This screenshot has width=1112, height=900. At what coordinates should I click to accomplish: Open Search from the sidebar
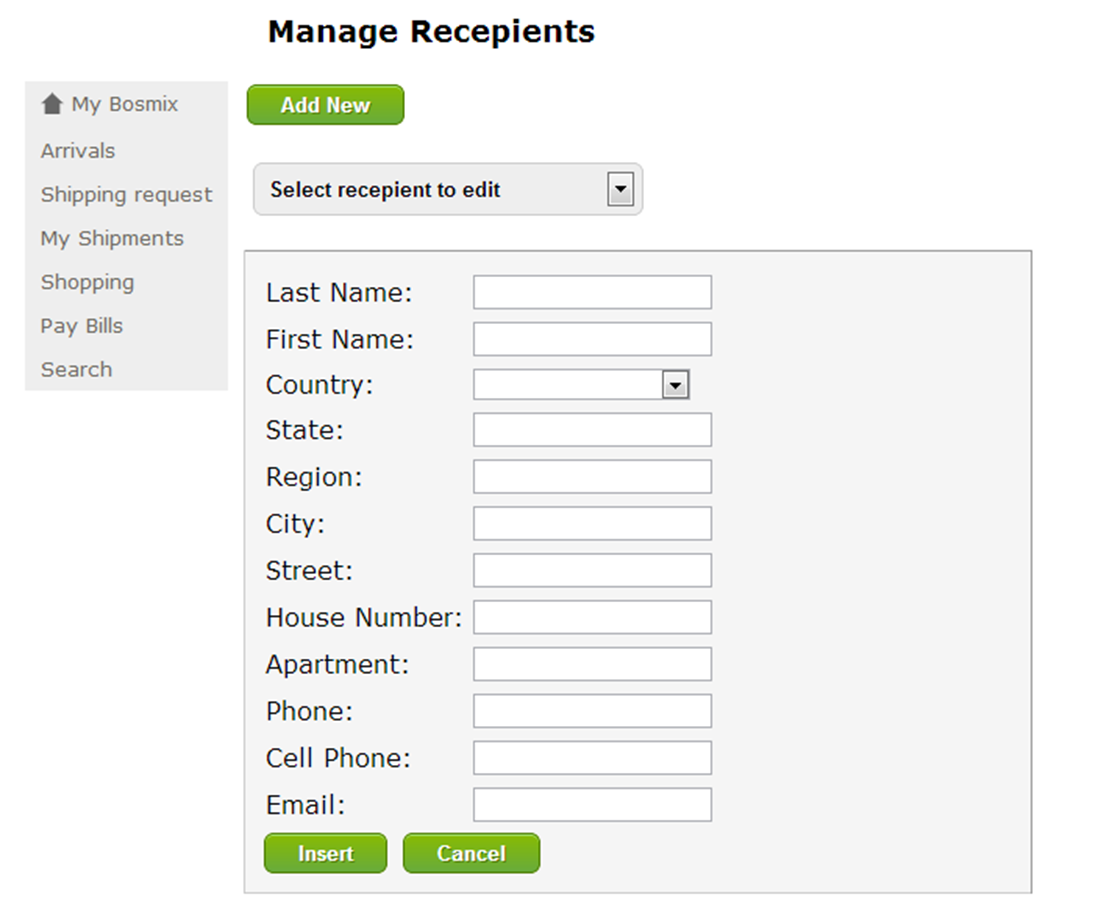point(76,370)
